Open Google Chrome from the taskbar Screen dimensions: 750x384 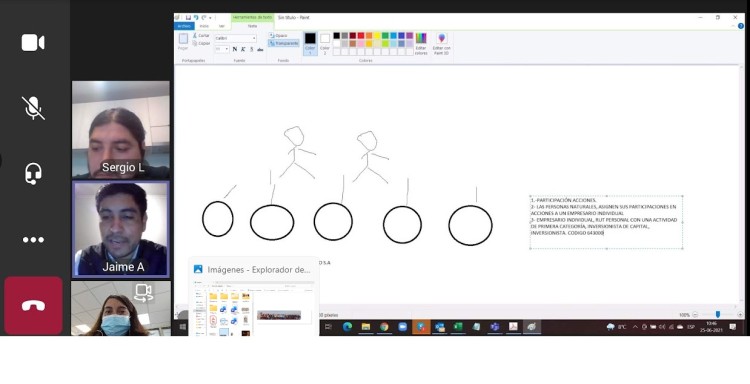pyautogui.click(x=384, y=327)
